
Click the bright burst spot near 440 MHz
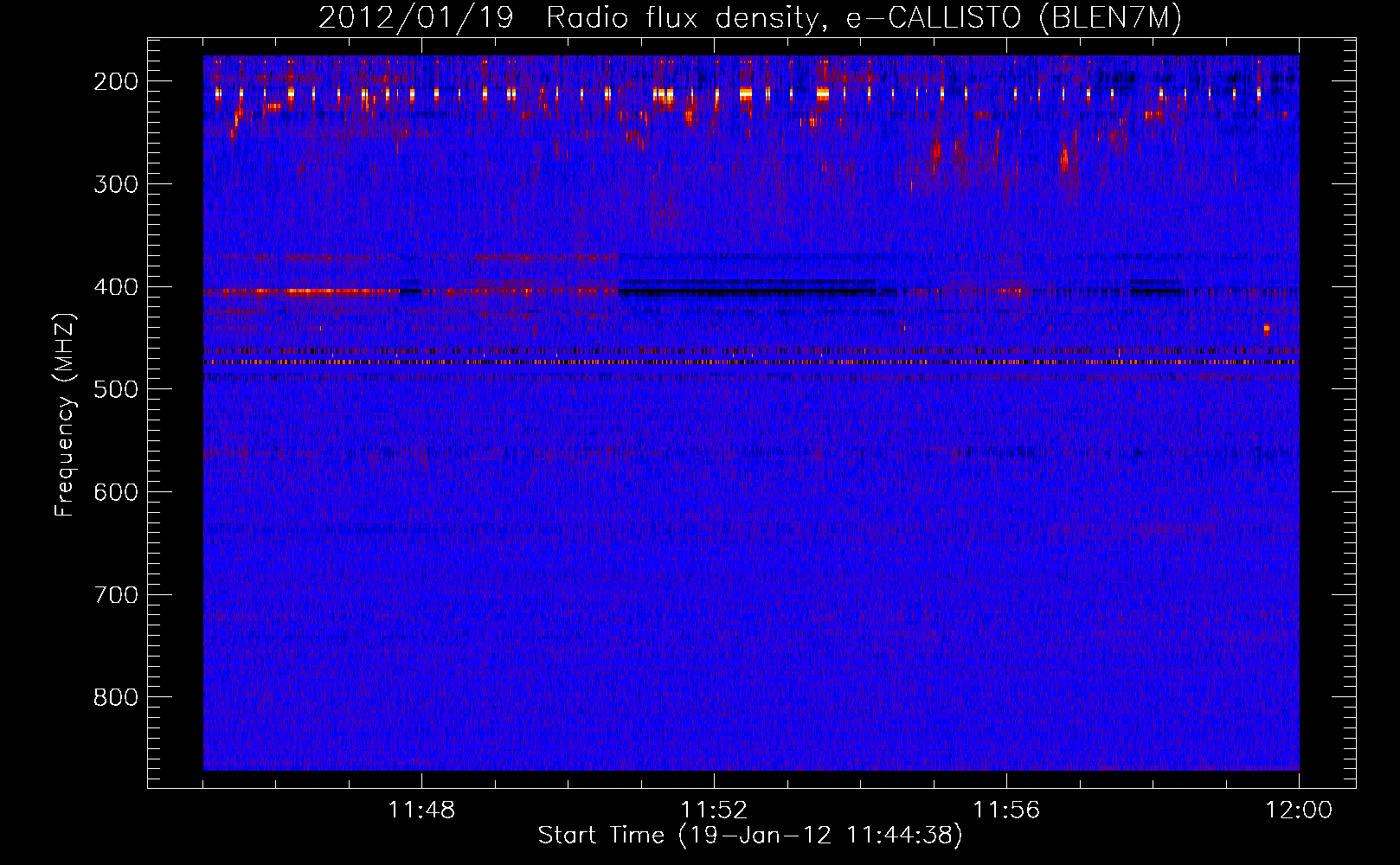(x=1266, y=329)
